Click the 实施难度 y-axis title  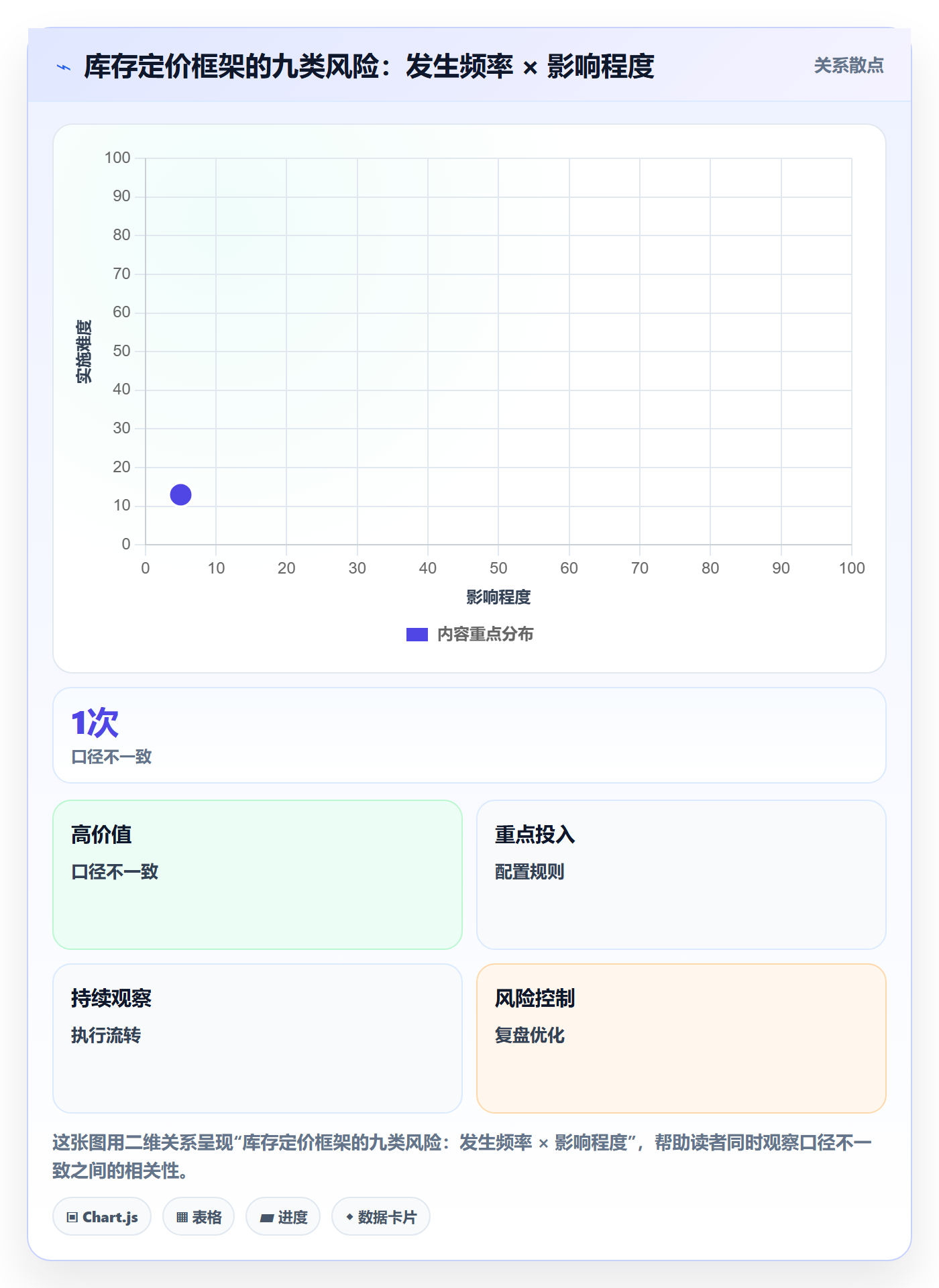84,351
